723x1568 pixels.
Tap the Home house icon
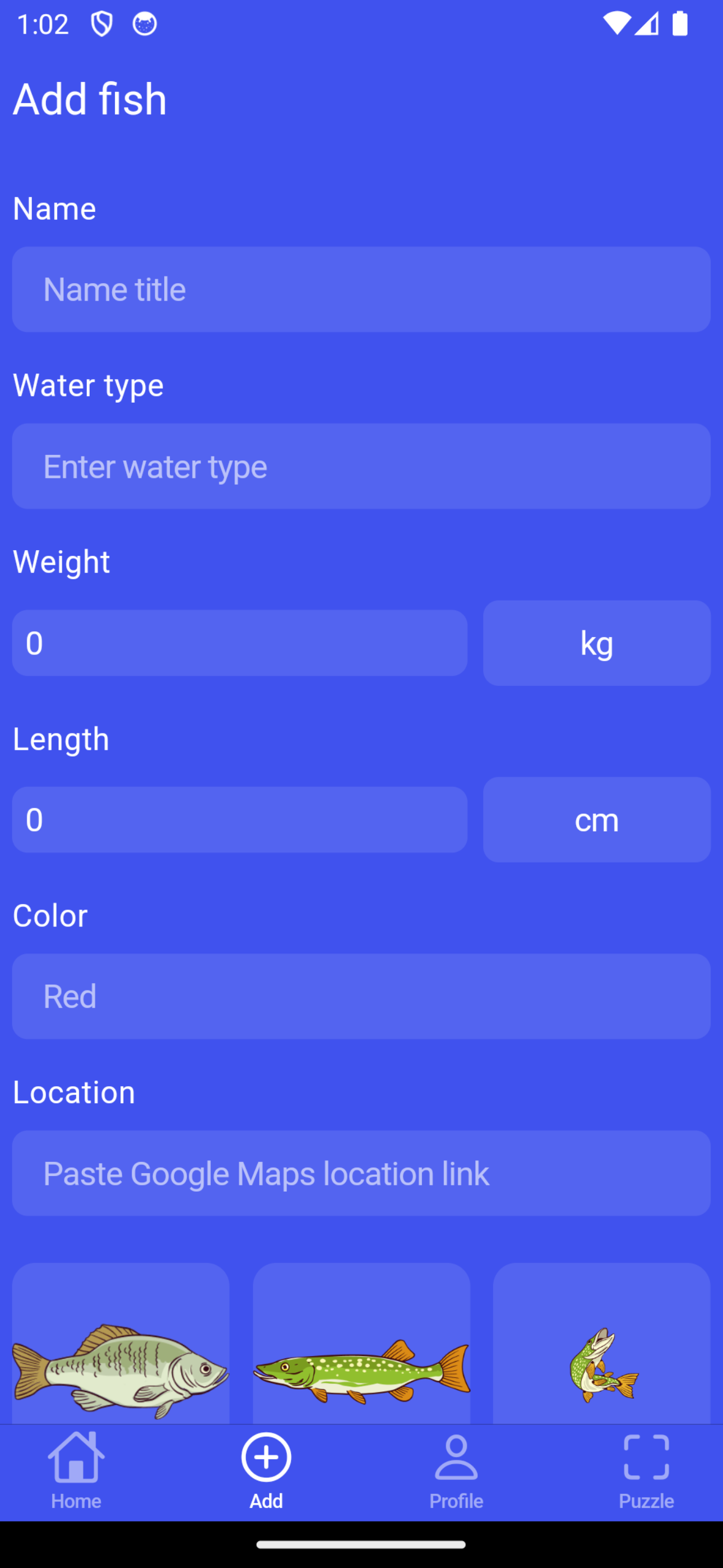[x=76, y=1456]
